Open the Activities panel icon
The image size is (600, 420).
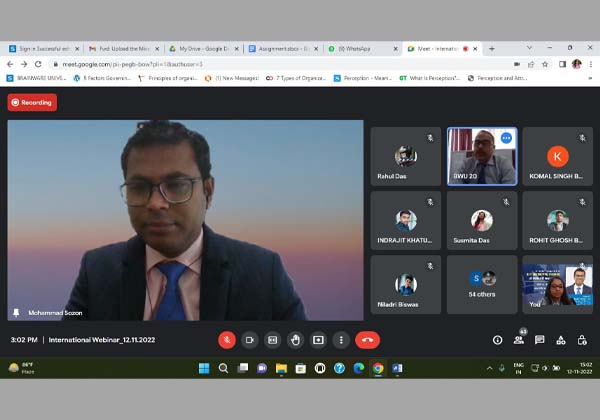pos(561,340)
